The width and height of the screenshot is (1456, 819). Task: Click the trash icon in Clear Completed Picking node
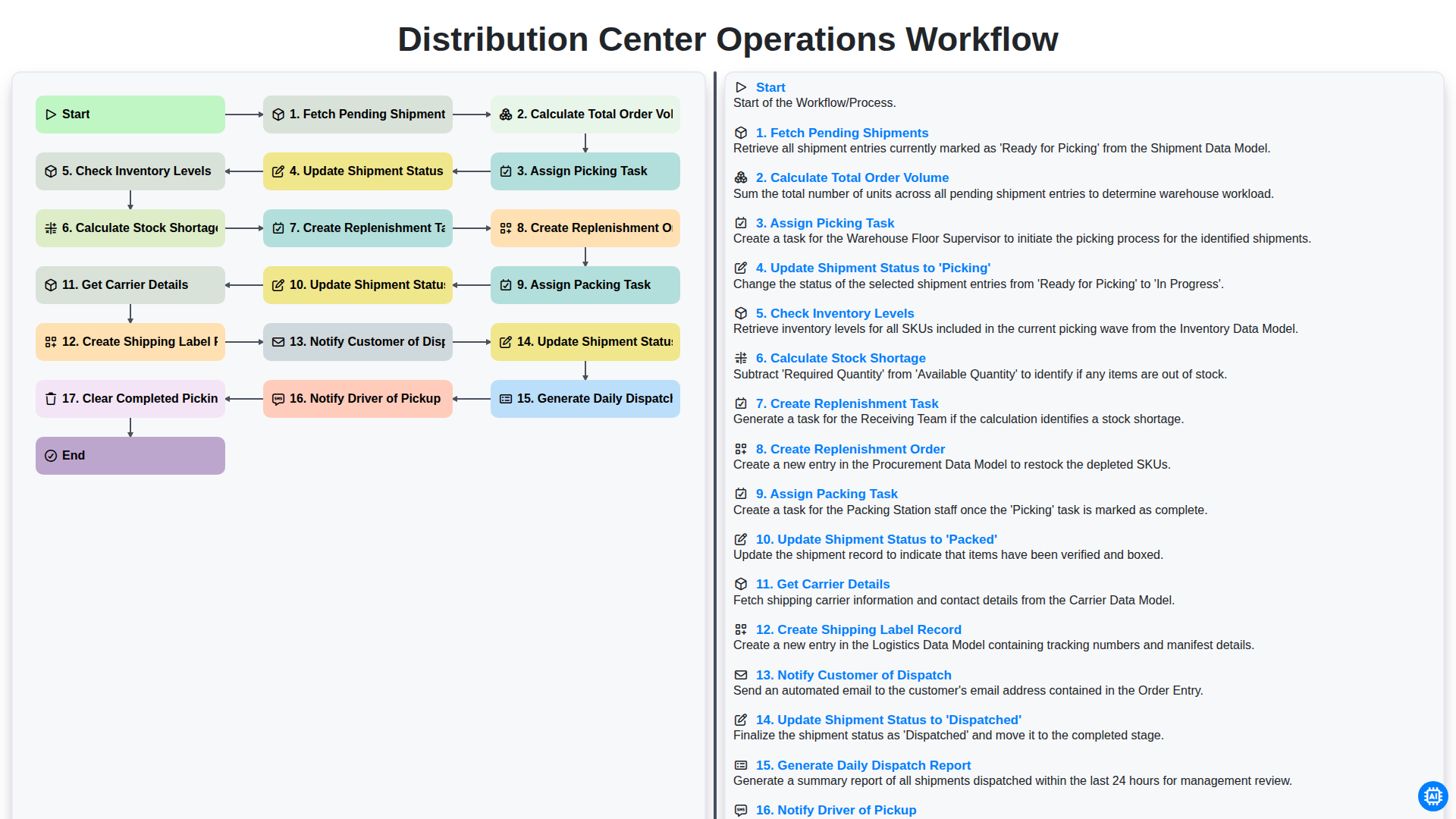pyautogui.click(x=51, y=399)
